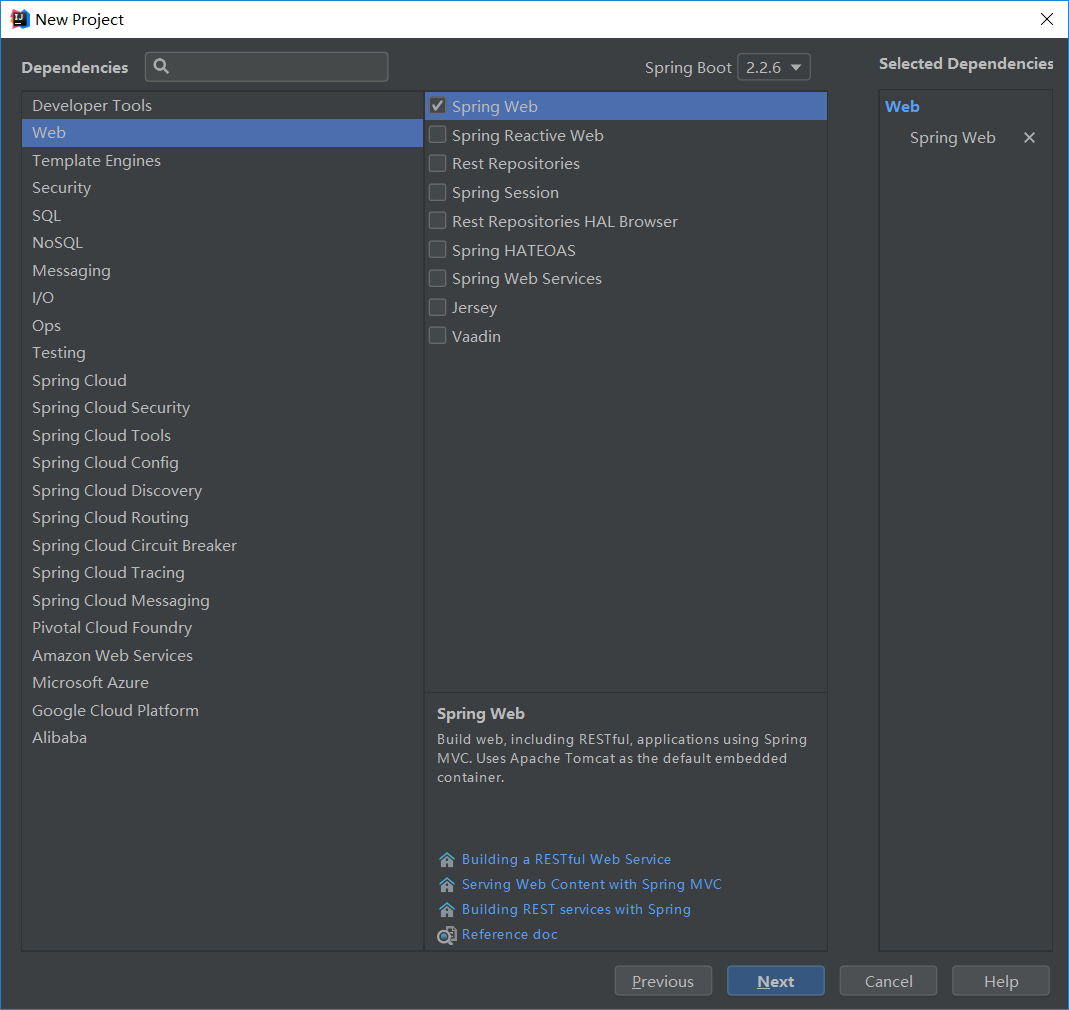Select Pivotal Cloud Foundry category
1069x1010 pixels.
222,628
